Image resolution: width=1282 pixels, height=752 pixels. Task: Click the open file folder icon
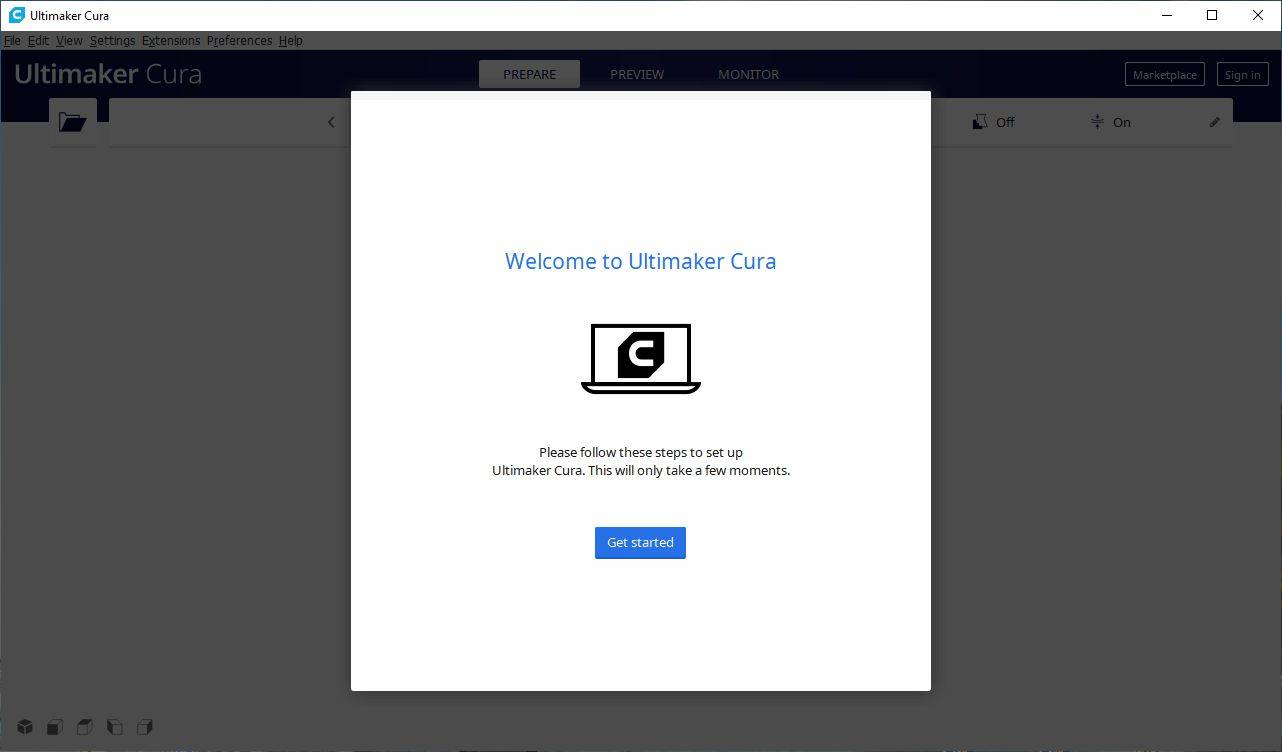(73, 122)
